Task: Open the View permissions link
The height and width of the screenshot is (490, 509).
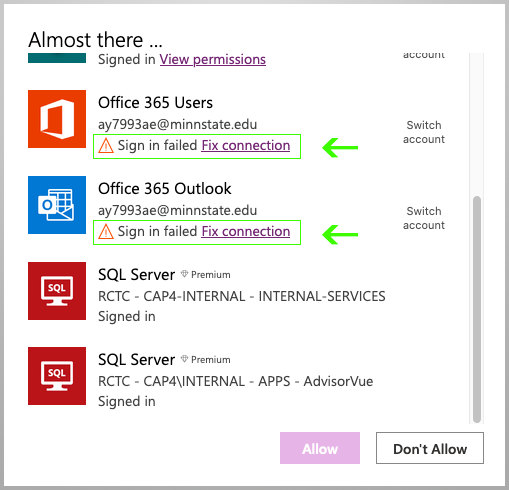Action: (213, 60)
